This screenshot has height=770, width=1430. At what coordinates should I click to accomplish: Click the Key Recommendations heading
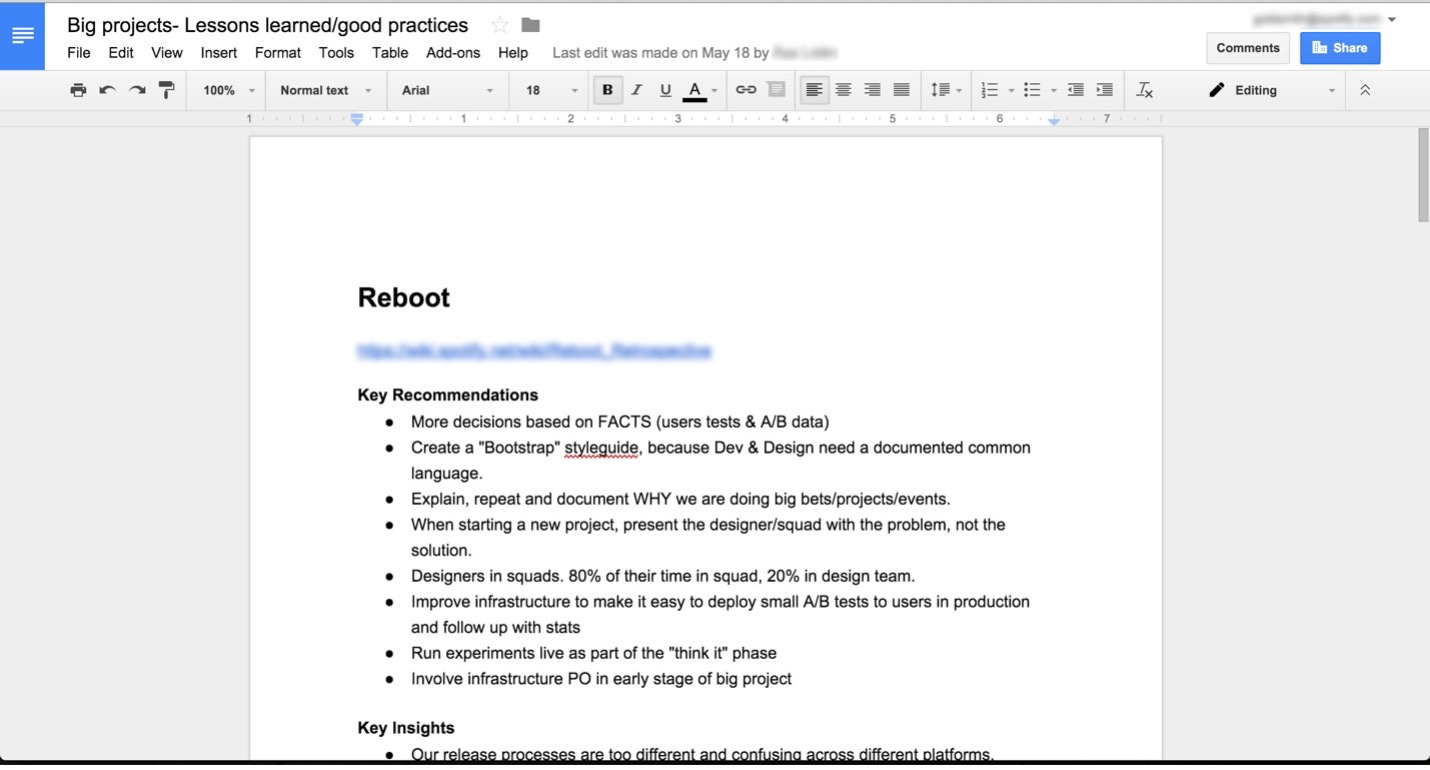pyautogui.click(x=448, y=395)
